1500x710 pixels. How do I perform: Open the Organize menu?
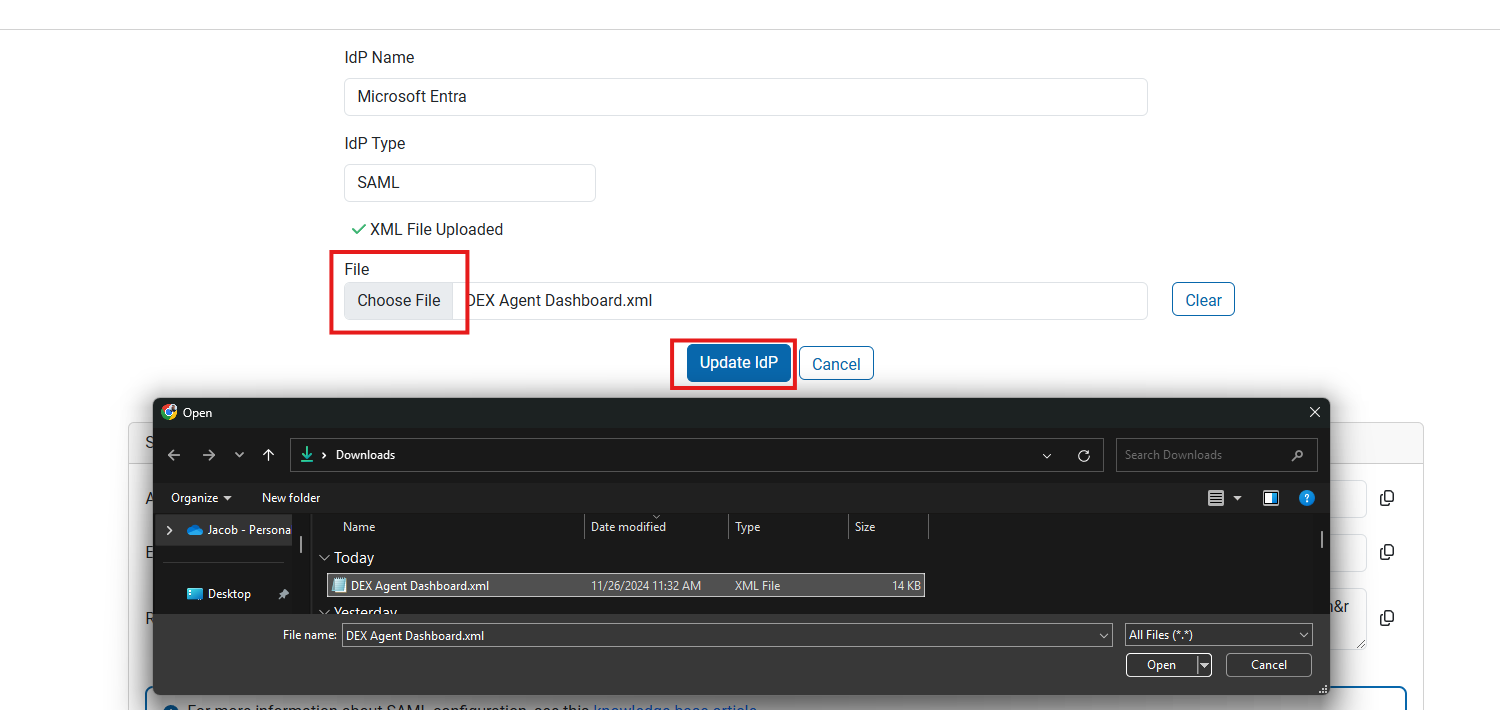pyautogui.click(x=200, y=498)
